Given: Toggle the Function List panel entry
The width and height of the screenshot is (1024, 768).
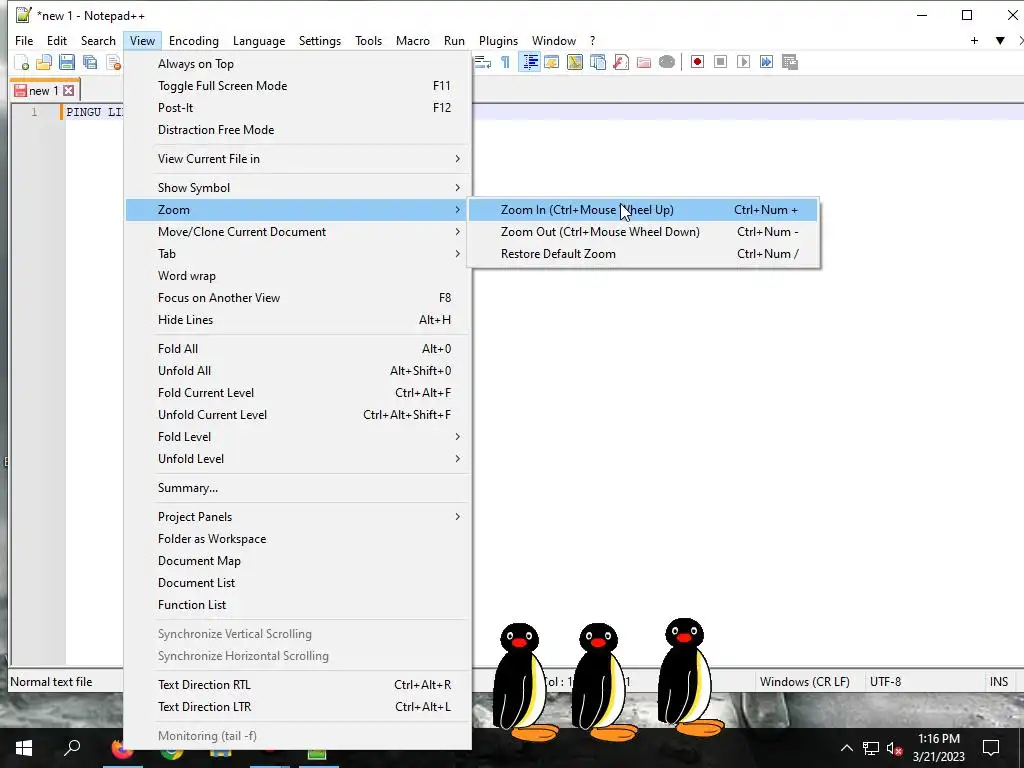Looking at the screenshot, I should pyautogui.click(x=298, y=605).
